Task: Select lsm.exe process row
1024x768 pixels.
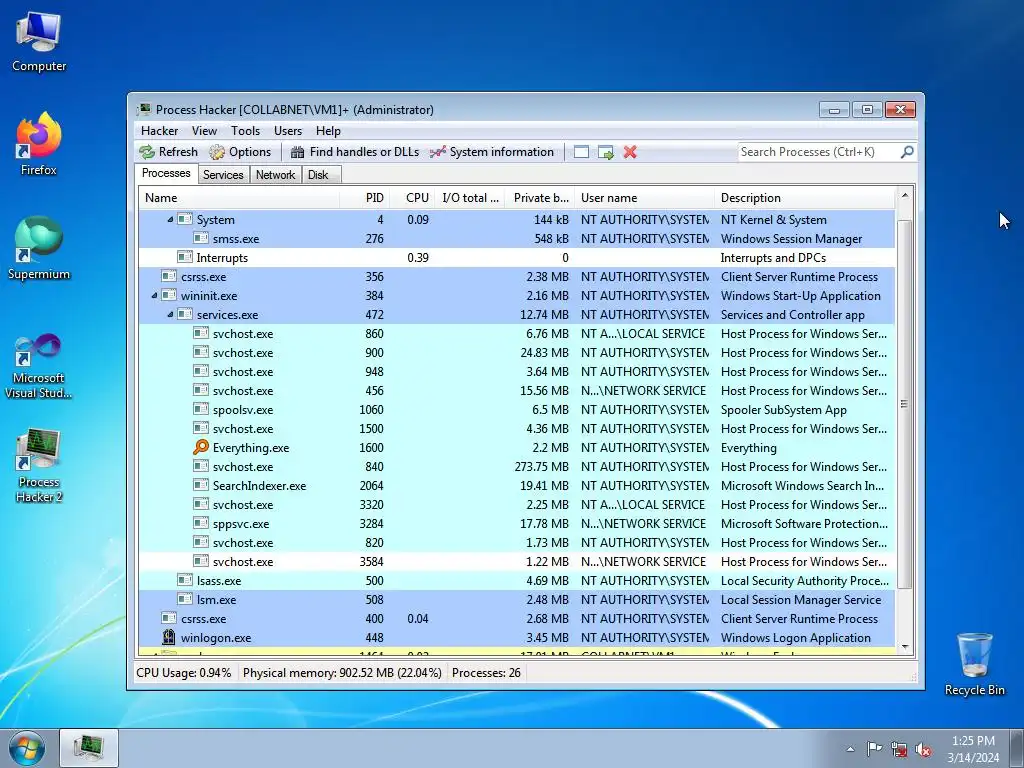Action: pos(517,600)
